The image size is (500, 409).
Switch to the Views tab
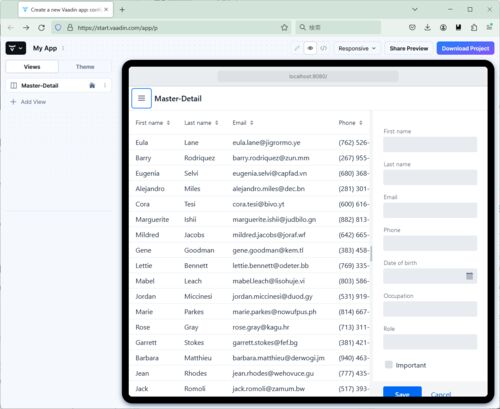coord(32,67)
